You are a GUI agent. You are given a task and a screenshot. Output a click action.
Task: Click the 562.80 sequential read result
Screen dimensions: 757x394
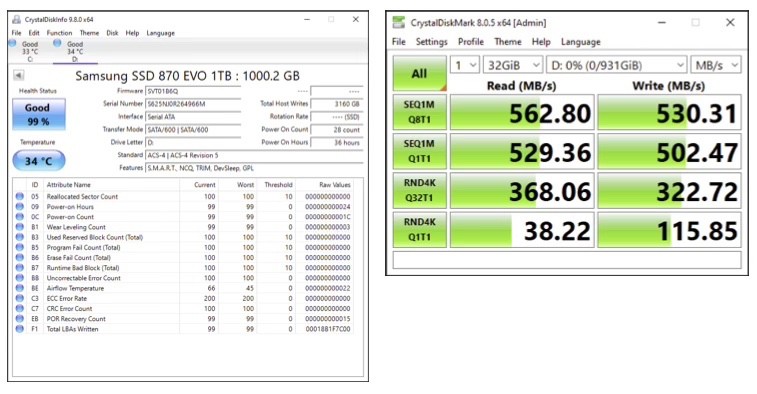pyautogui.click(x=522, y=113)
